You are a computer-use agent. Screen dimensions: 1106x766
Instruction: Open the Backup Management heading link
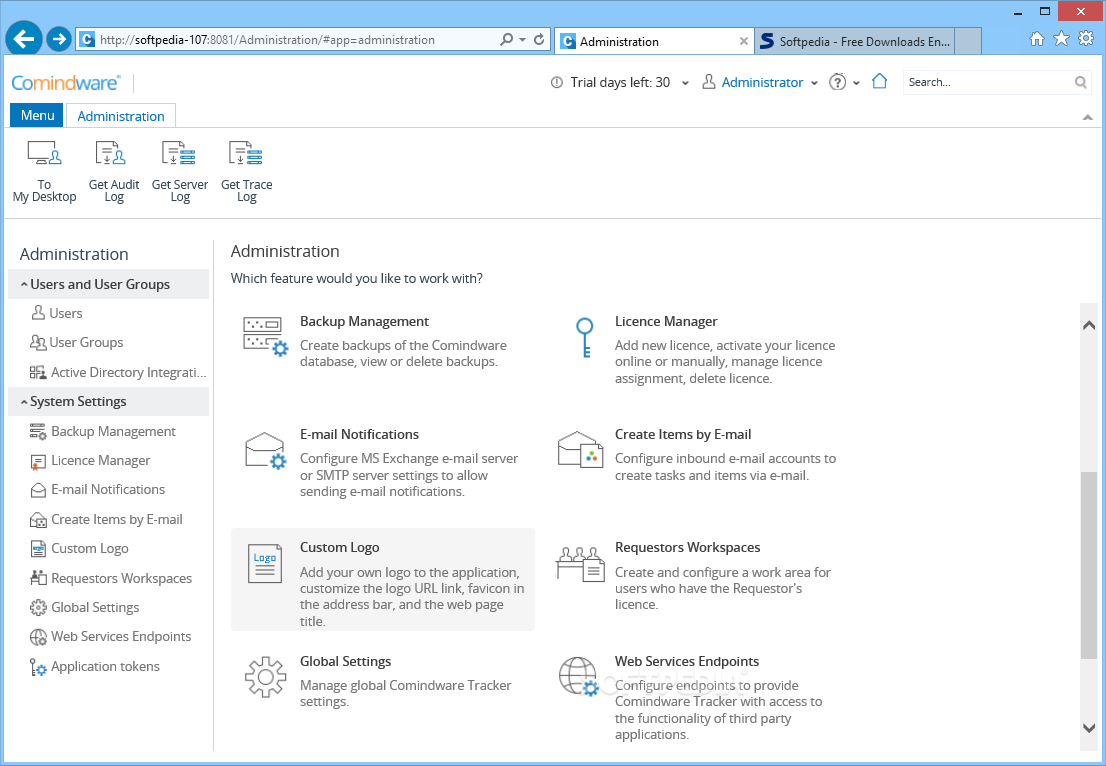(364, 321)
